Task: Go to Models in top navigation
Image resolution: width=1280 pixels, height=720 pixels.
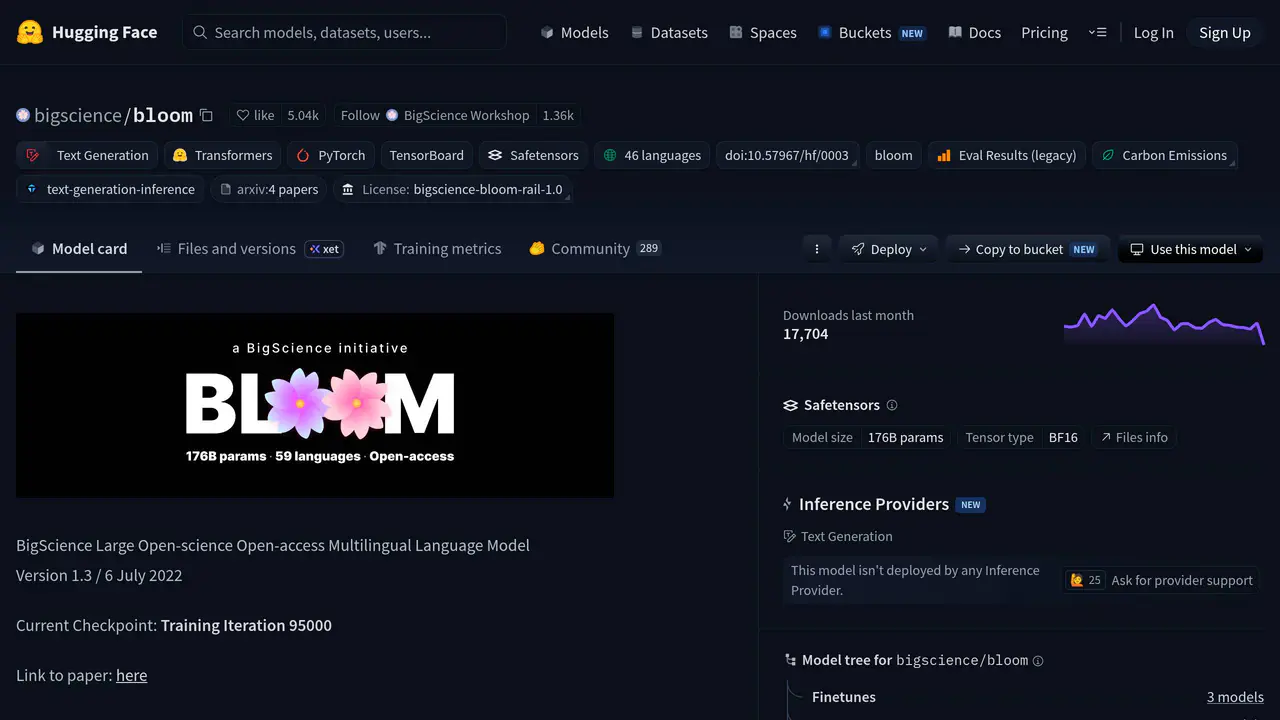Action: pyautogui.click(x=574, y=32)
